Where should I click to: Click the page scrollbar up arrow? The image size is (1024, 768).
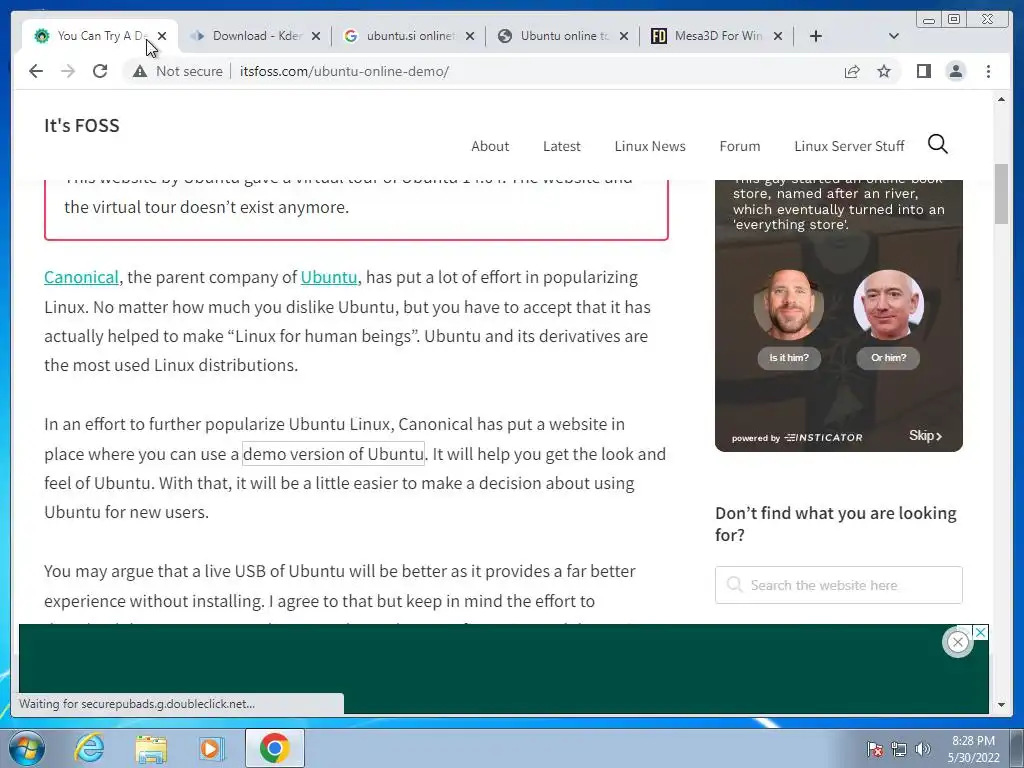click(x=1001, y=99)
